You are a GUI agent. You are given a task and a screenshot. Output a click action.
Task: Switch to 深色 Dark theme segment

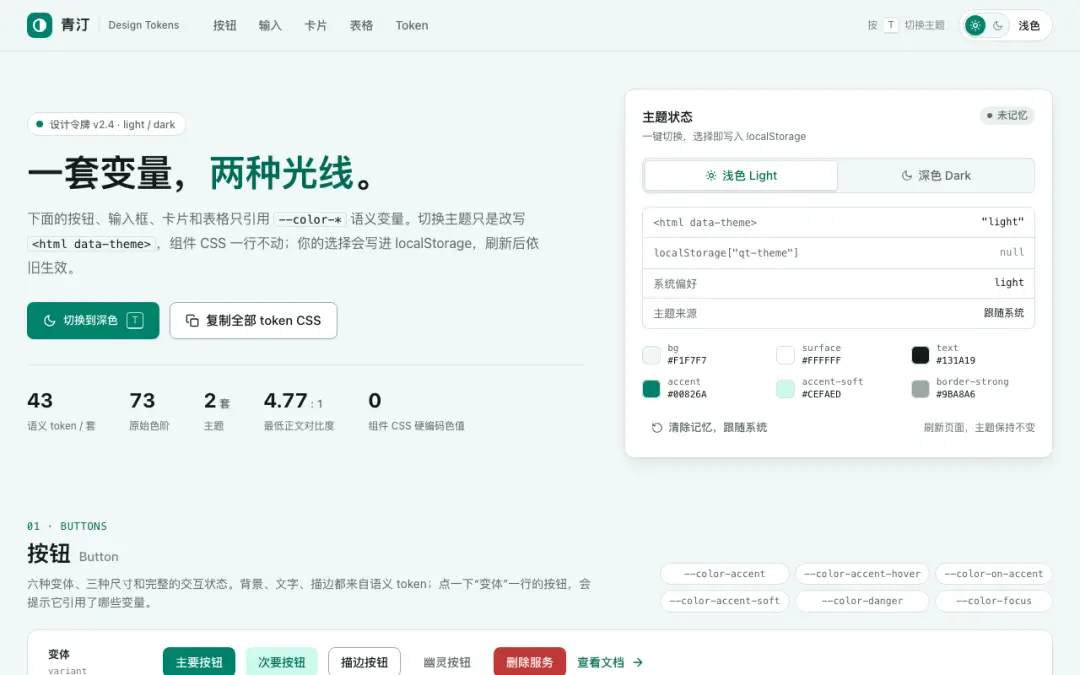pos(936,176)
